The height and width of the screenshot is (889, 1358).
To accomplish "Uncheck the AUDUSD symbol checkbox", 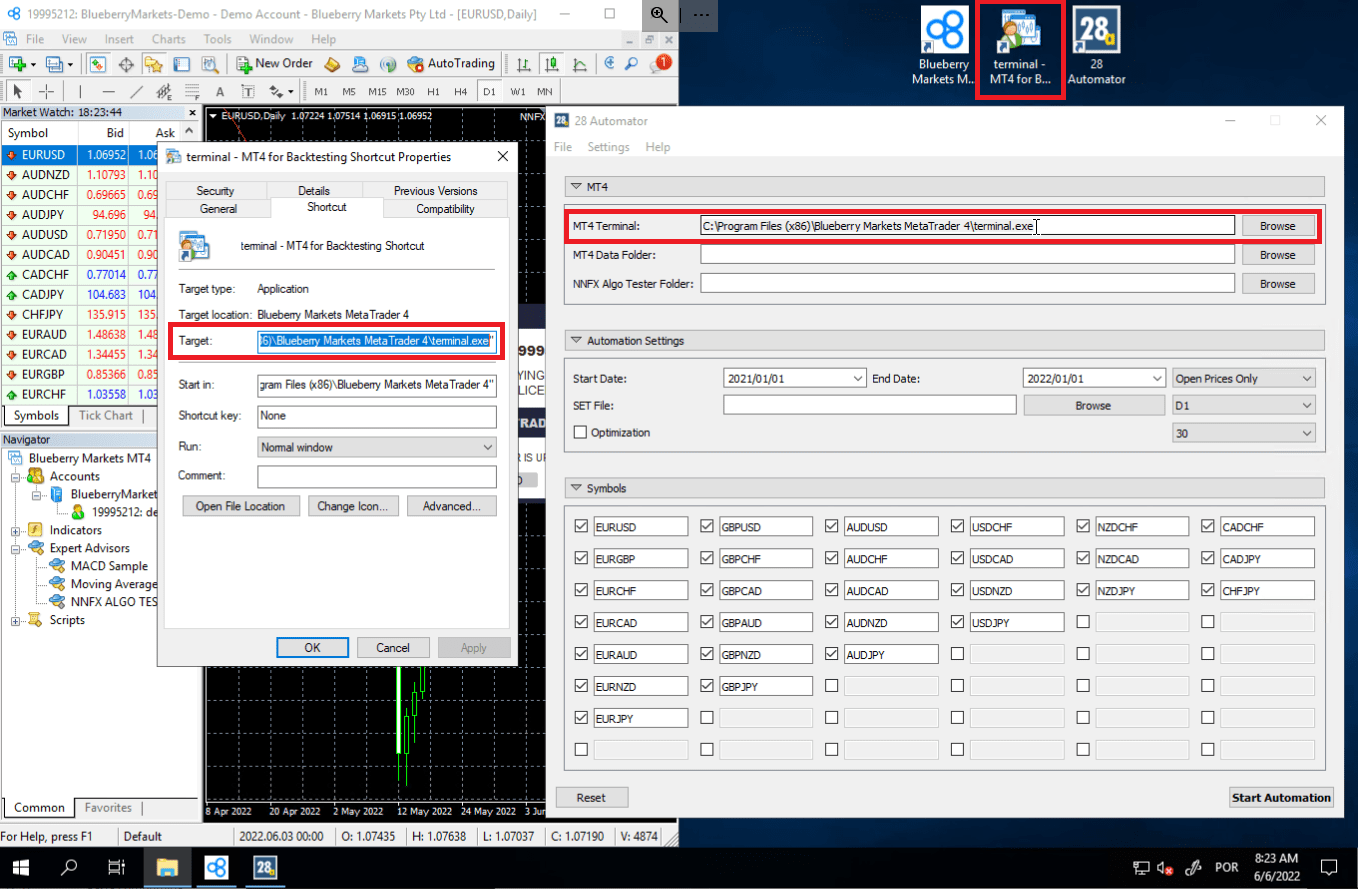I will pyautogui.click(x=833, y=526).
